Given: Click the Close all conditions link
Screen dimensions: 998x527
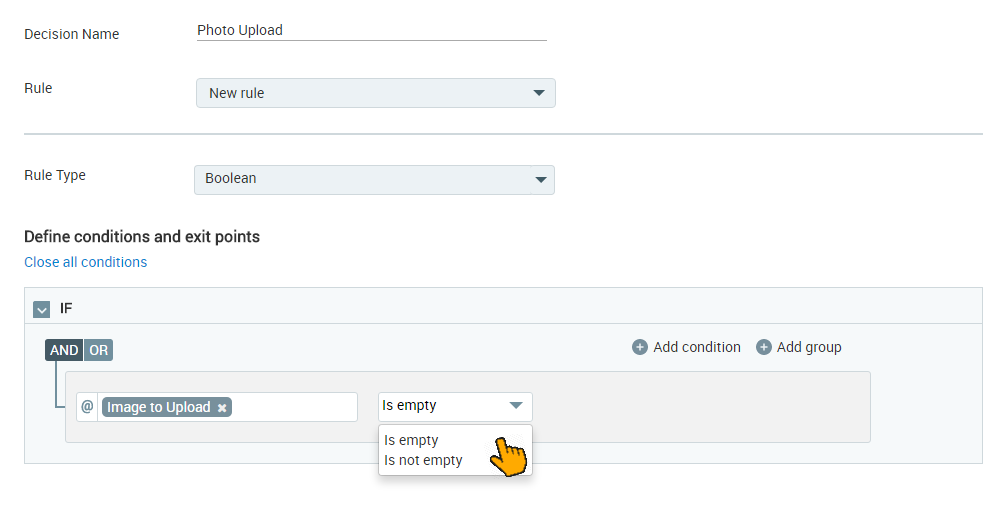Looking at the screenshot, I should tap(85, 262).
